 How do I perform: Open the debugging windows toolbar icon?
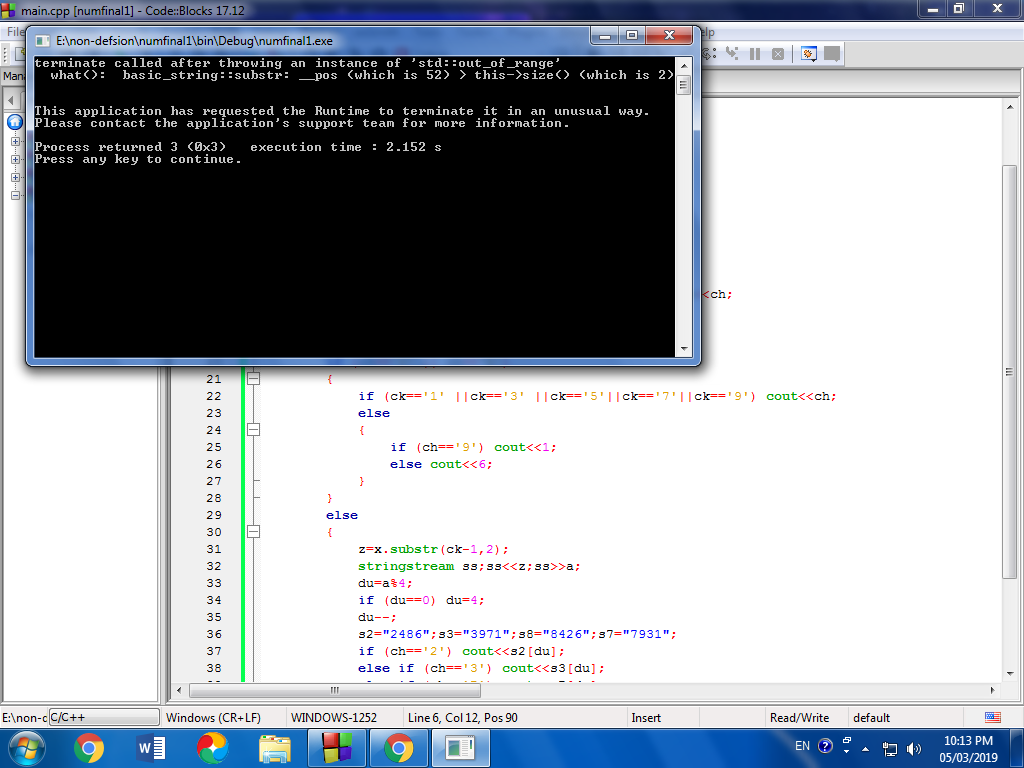[x=809, y=54]
